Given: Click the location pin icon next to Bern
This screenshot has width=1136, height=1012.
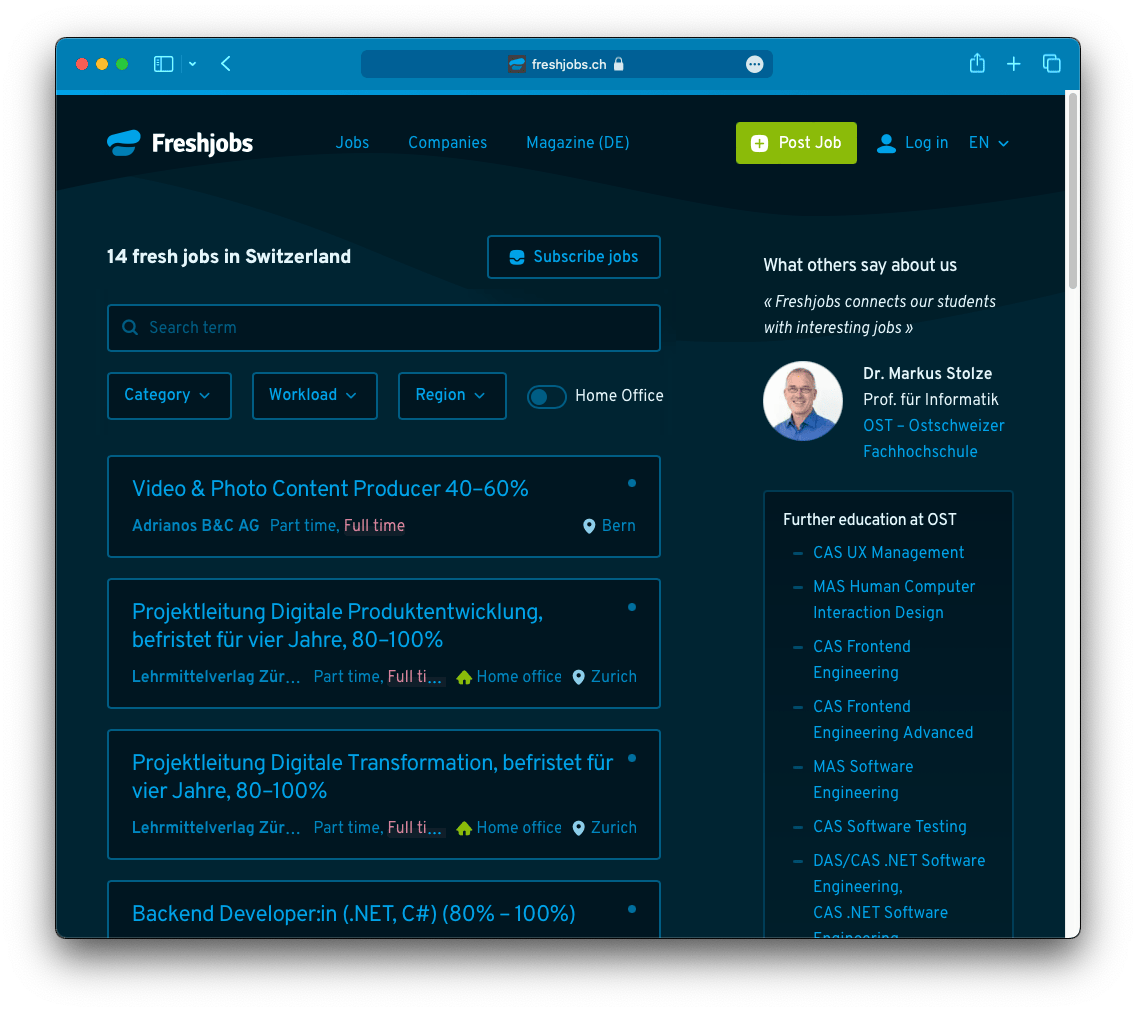Looking at the screenshot, I should (588, 525).
